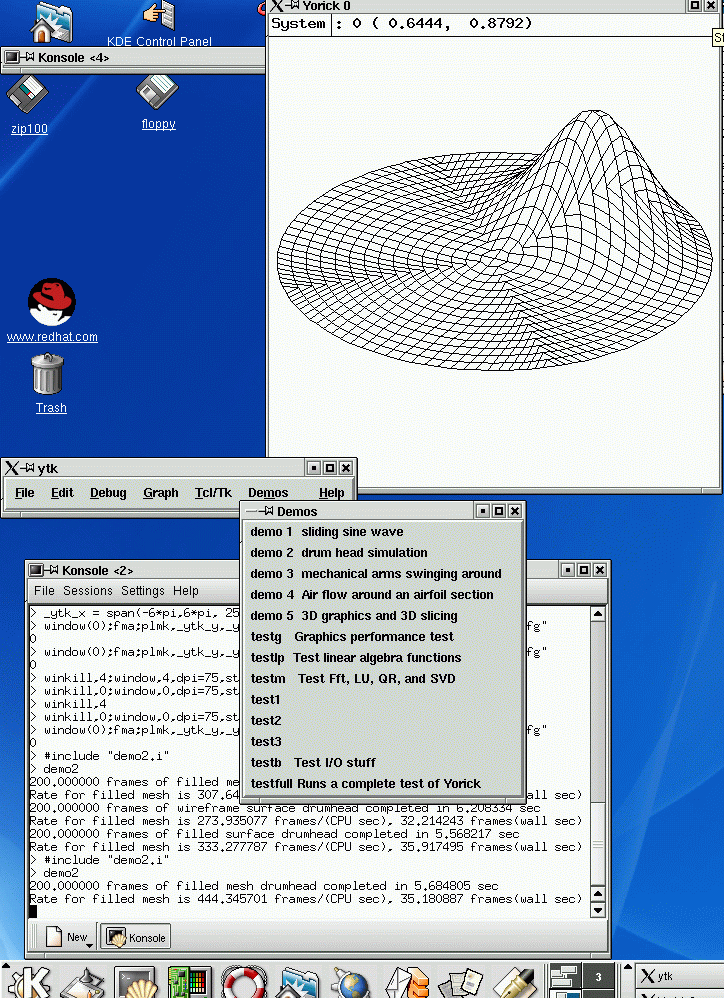Click the K start menu button
The width and height of the screenshot is (724, 998).
coord(27,982)
